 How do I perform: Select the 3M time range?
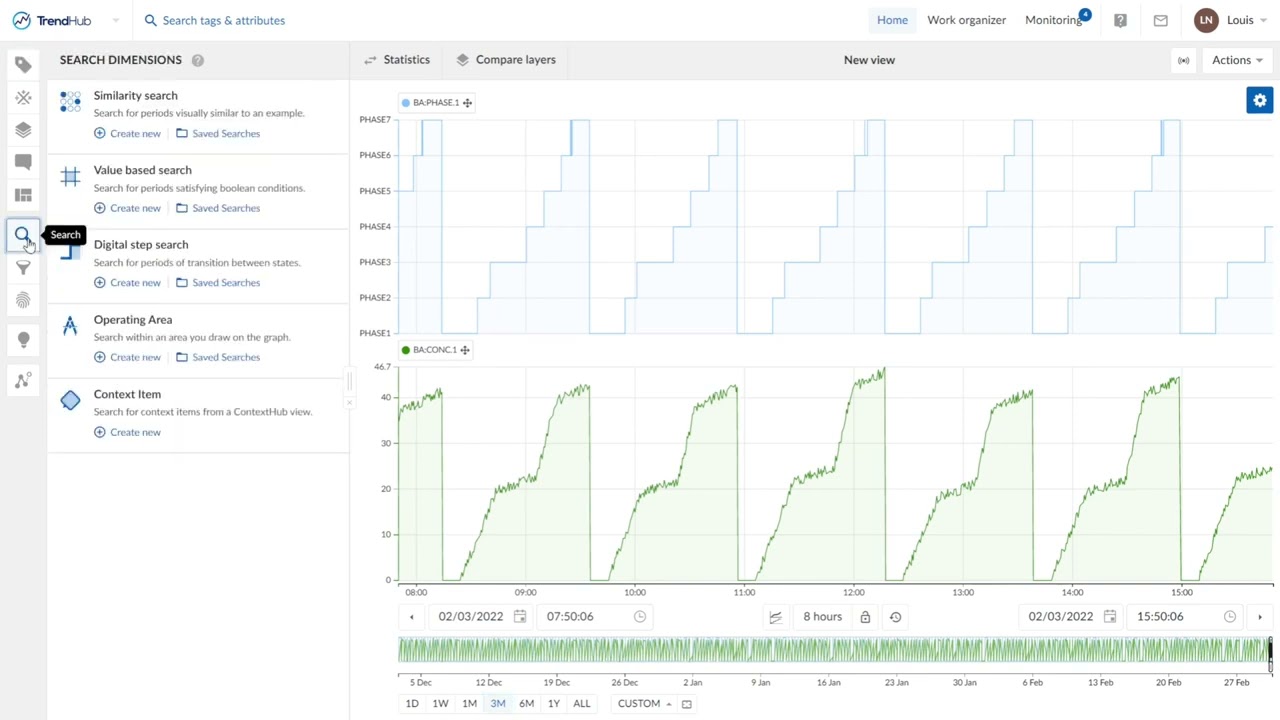pyautogui.click(x=497, y=704)
